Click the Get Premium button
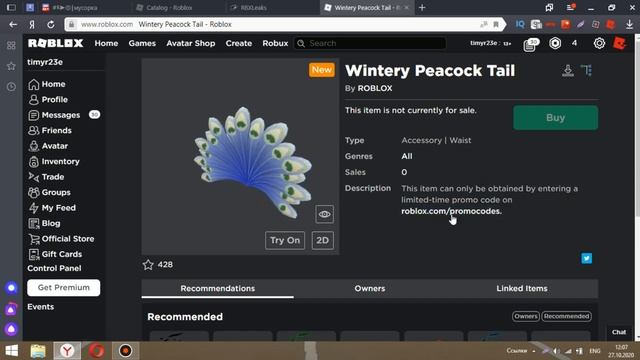The width and height of the screenshot is (640, 360). tap(64, 287)
